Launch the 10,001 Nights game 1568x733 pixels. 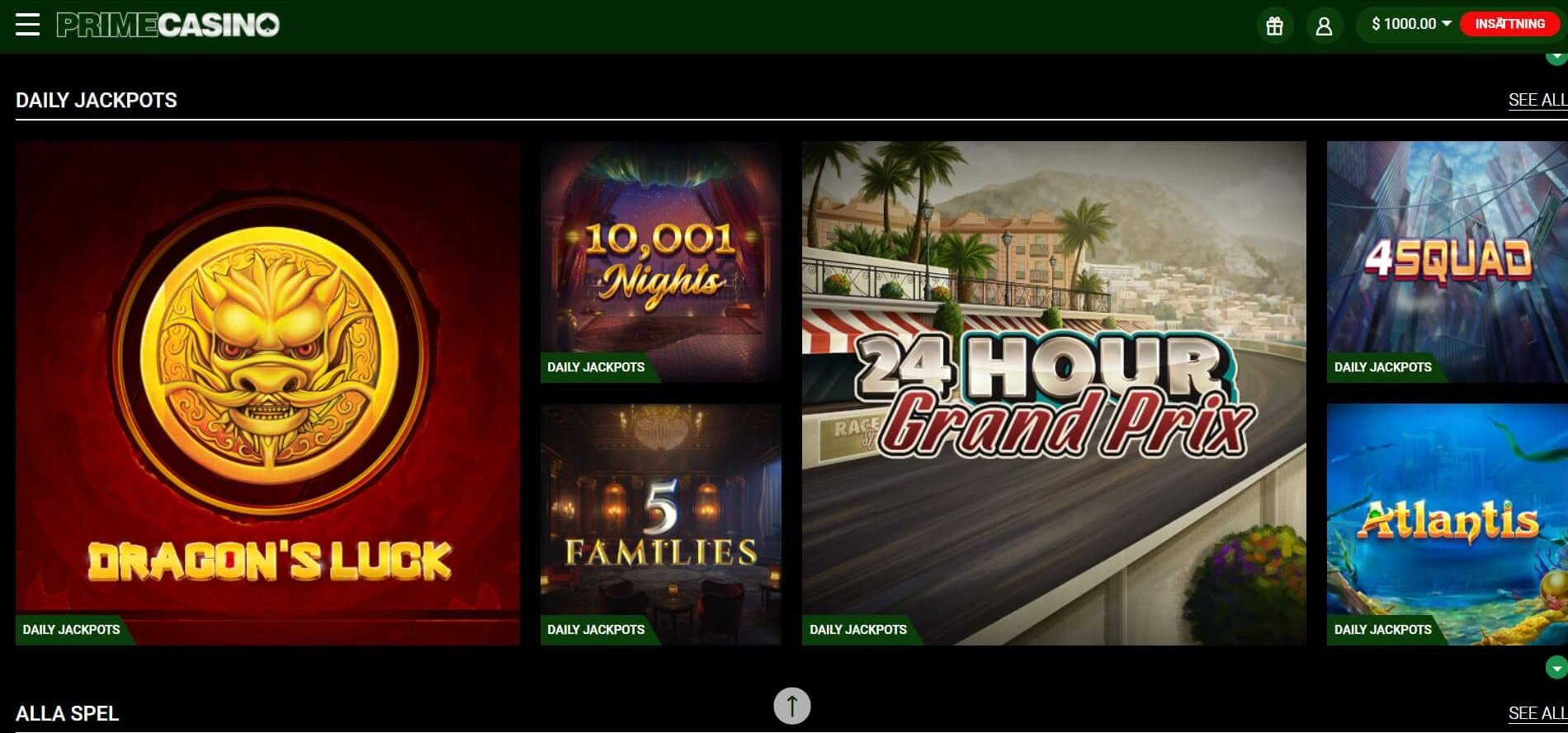(x=660, y=262)
